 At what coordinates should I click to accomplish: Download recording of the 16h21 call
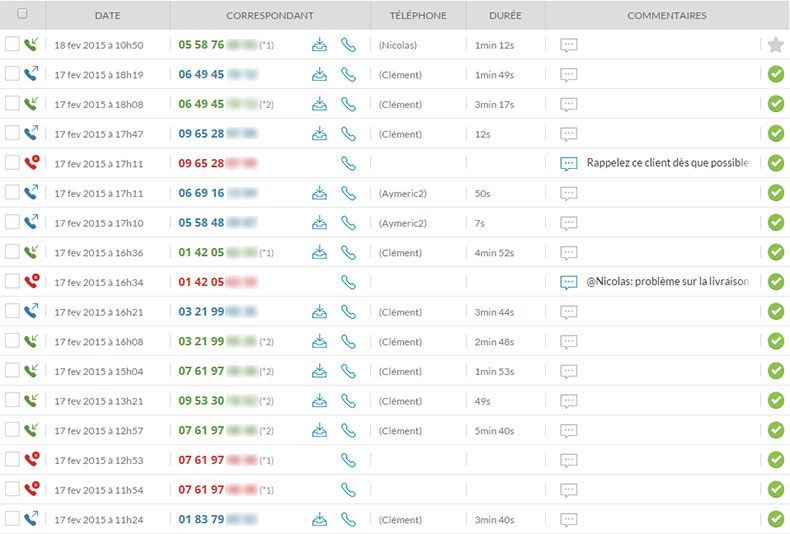319,312
